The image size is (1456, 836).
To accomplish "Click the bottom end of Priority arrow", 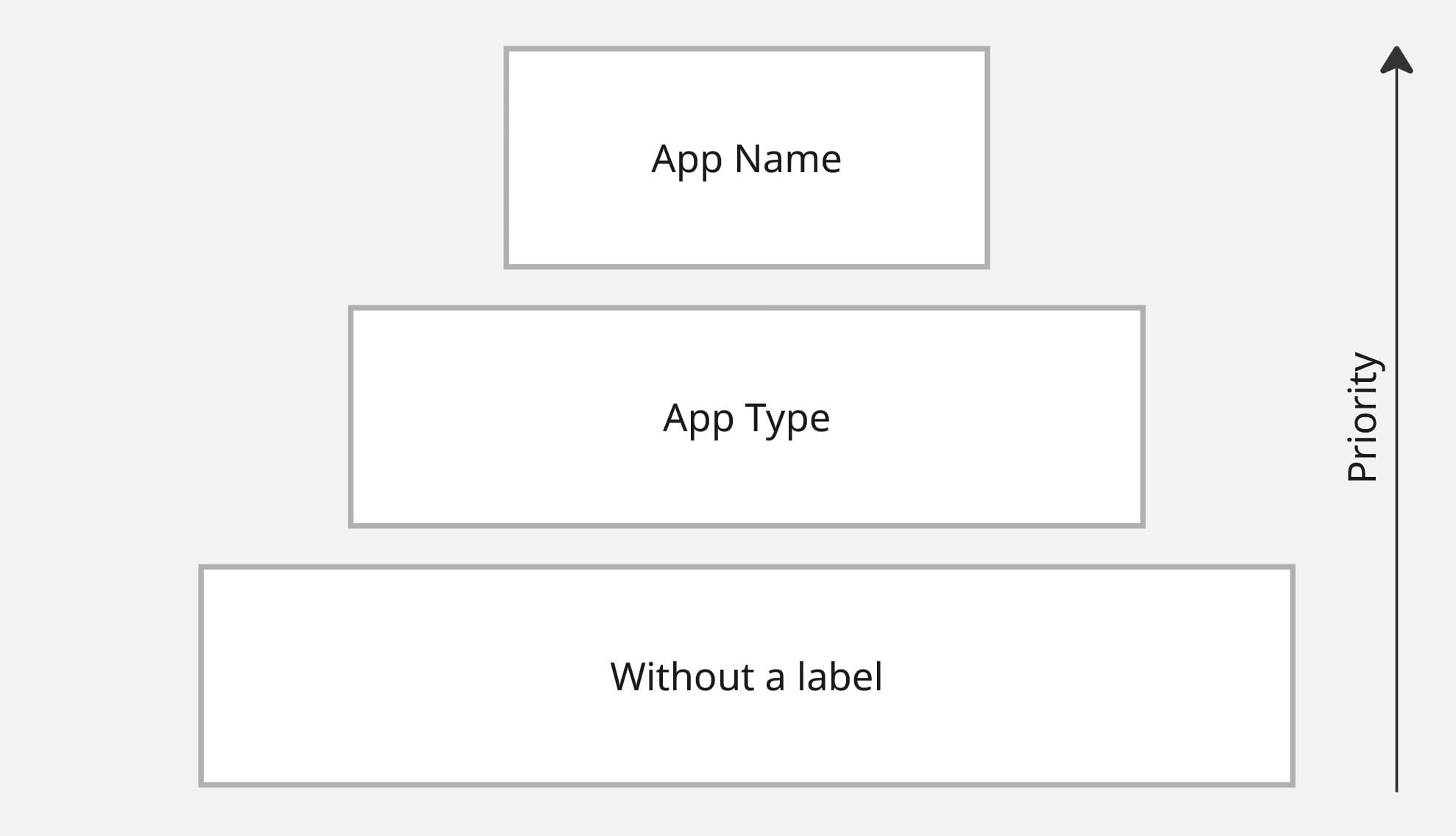I will [1396, 789].
